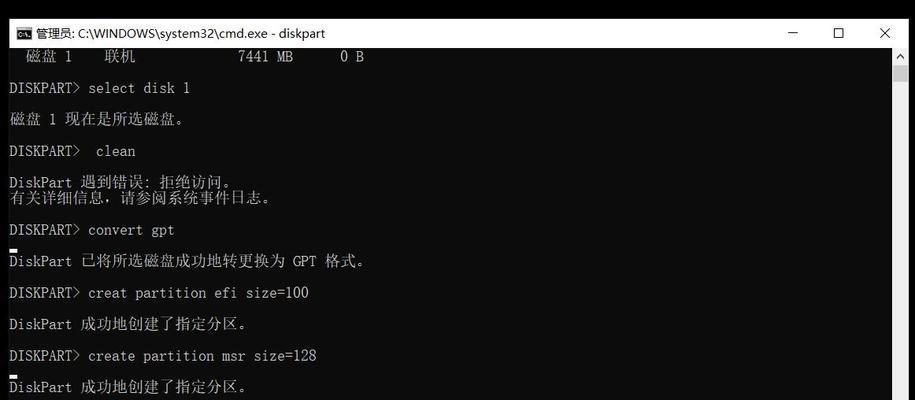Maximize the diskpart command window
The width and height of the screenshot is (915, 400).
tap(839, 34)
